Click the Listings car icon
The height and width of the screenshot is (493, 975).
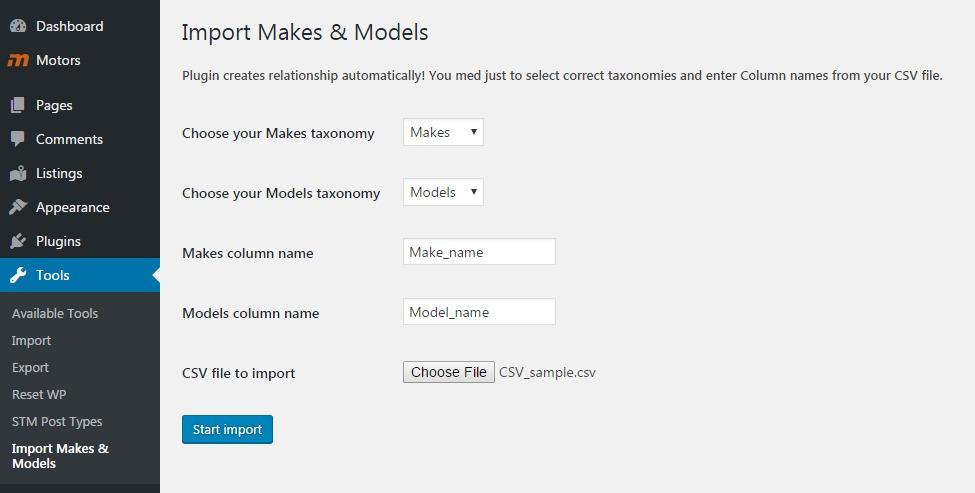[x=18, y=173]
